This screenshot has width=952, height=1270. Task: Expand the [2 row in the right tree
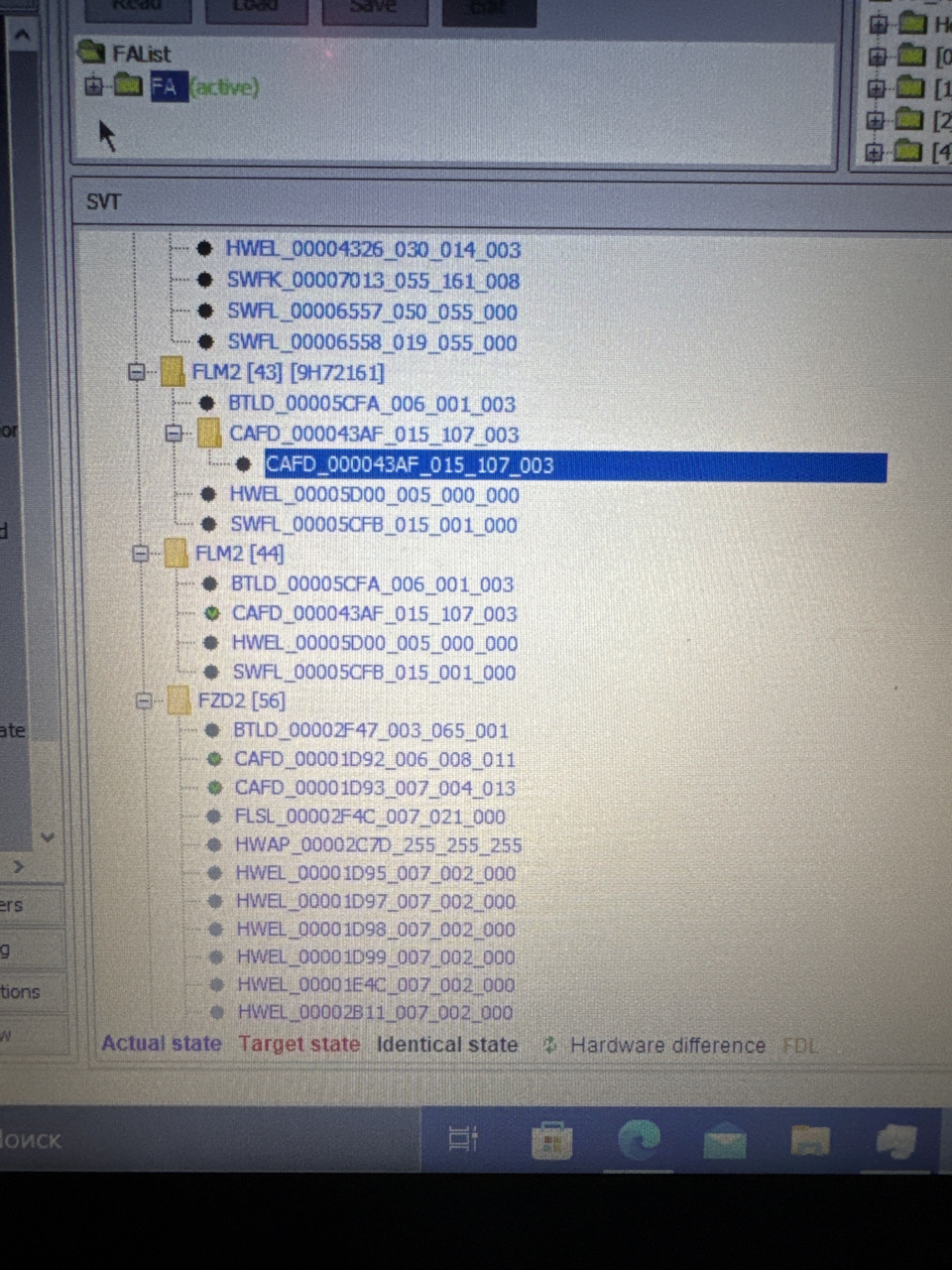click(x=875, y=120)
